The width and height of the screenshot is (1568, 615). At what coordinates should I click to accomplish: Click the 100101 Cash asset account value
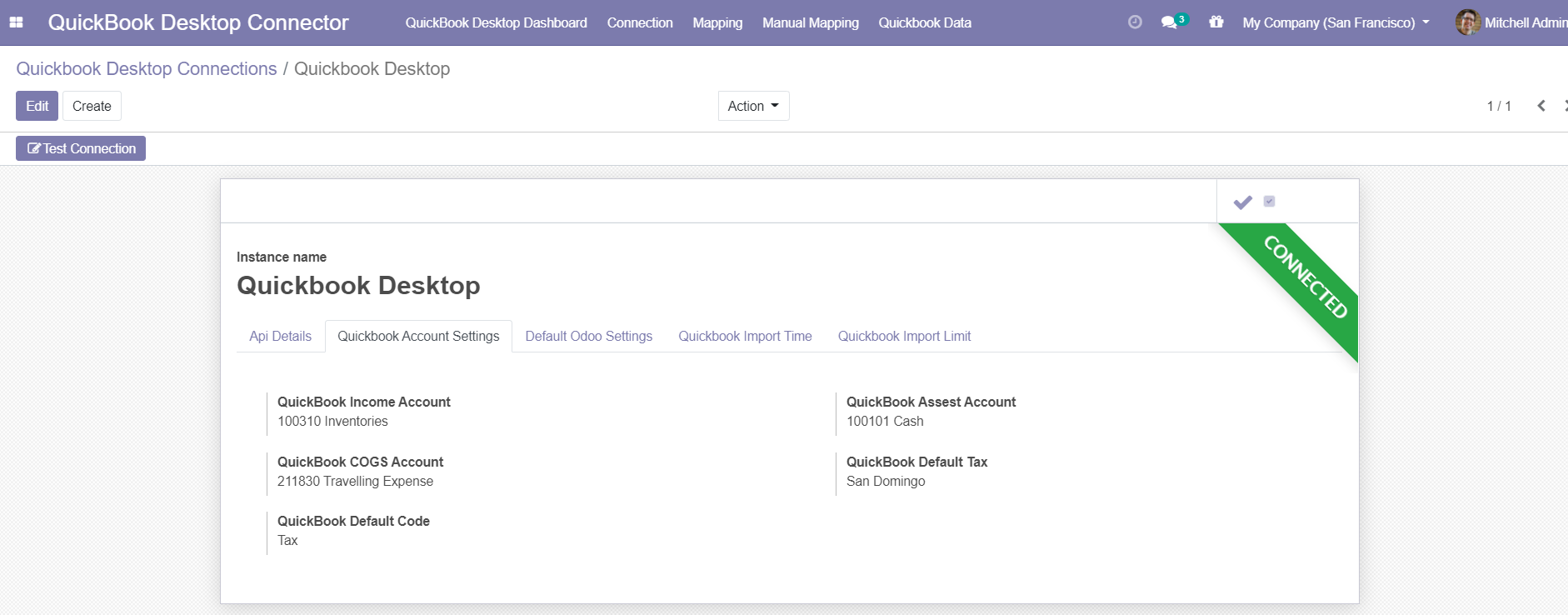885,421
